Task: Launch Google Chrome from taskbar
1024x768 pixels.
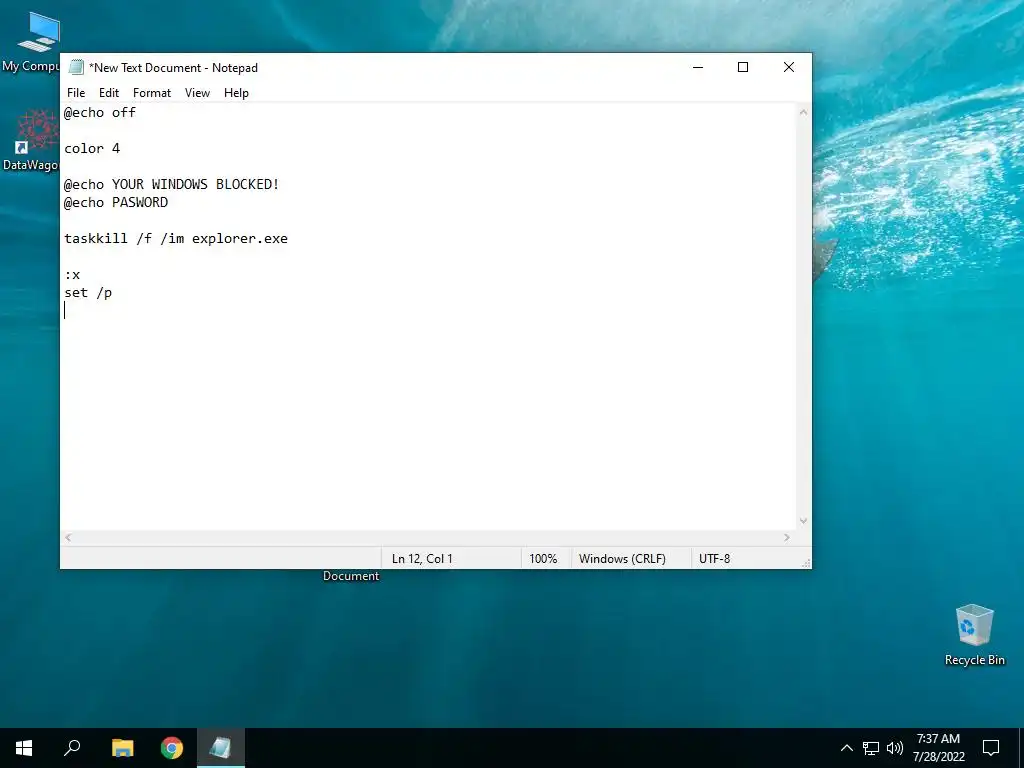Action: (x=172, y=748)
